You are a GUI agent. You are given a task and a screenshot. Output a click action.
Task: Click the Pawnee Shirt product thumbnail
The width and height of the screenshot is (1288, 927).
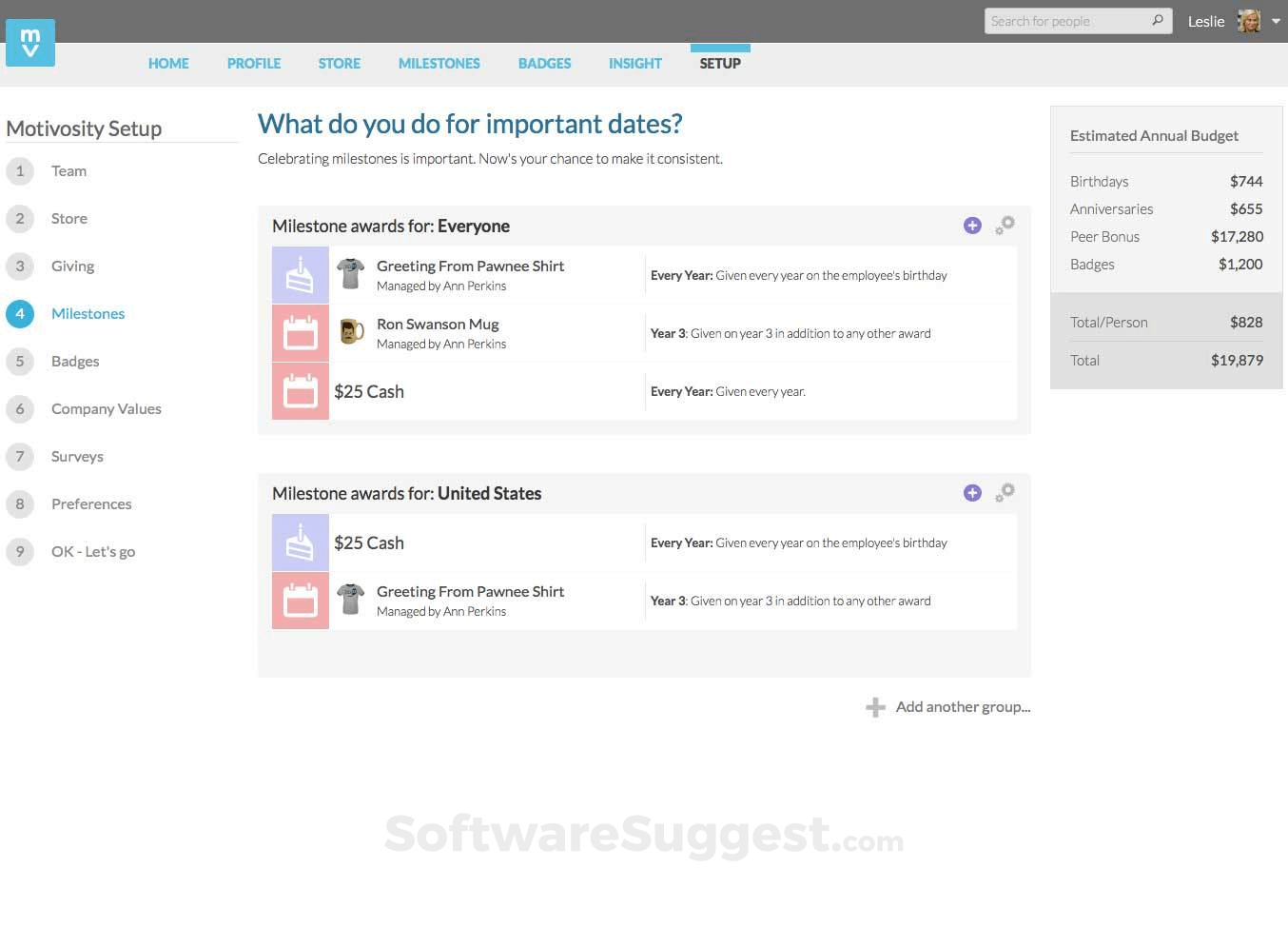point(350,273)
